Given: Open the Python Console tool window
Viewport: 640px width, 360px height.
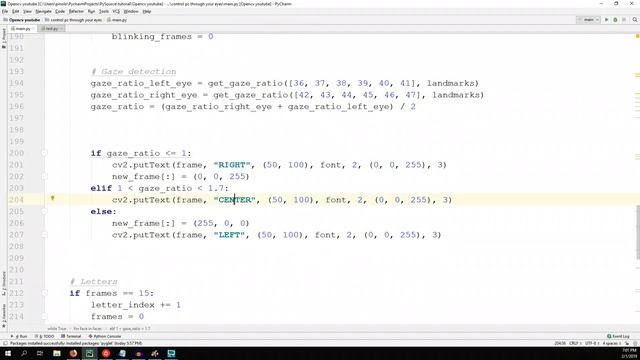Looking at the screenshot, I should (105, 336).
